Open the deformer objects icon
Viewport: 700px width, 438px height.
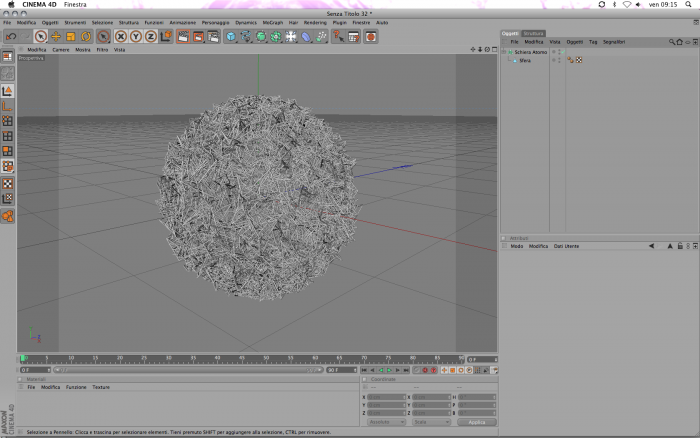[306, 37]
